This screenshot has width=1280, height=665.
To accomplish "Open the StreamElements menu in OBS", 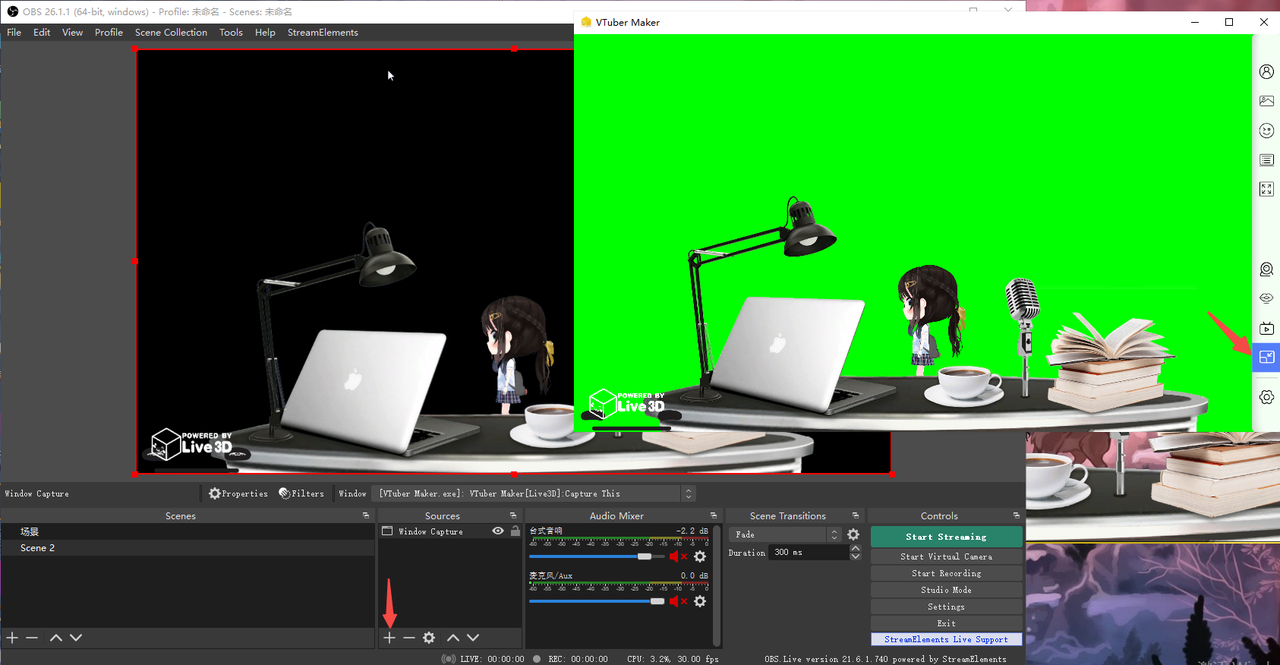I will point(322,32).
